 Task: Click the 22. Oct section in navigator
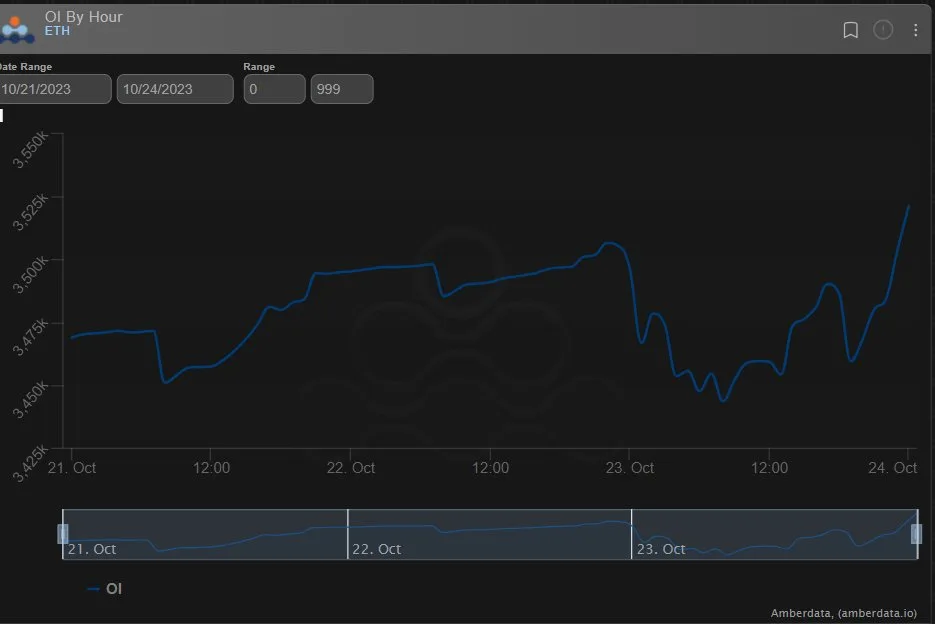point(489,534)
